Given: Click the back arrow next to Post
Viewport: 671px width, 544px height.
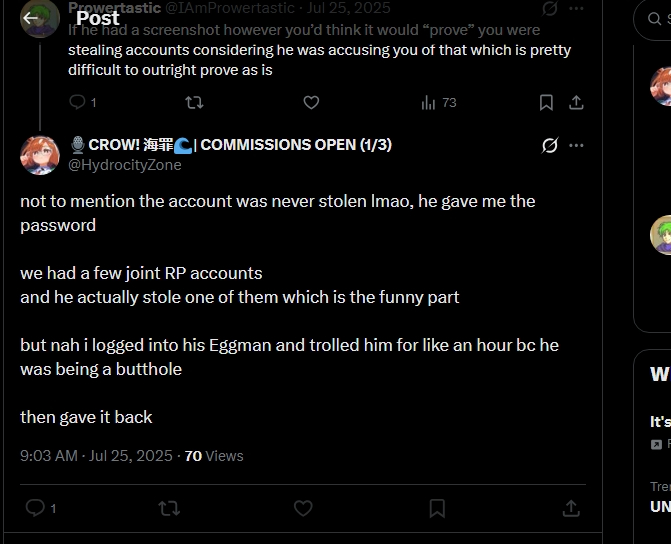Looking at the screenshot, I should (31, 17).
